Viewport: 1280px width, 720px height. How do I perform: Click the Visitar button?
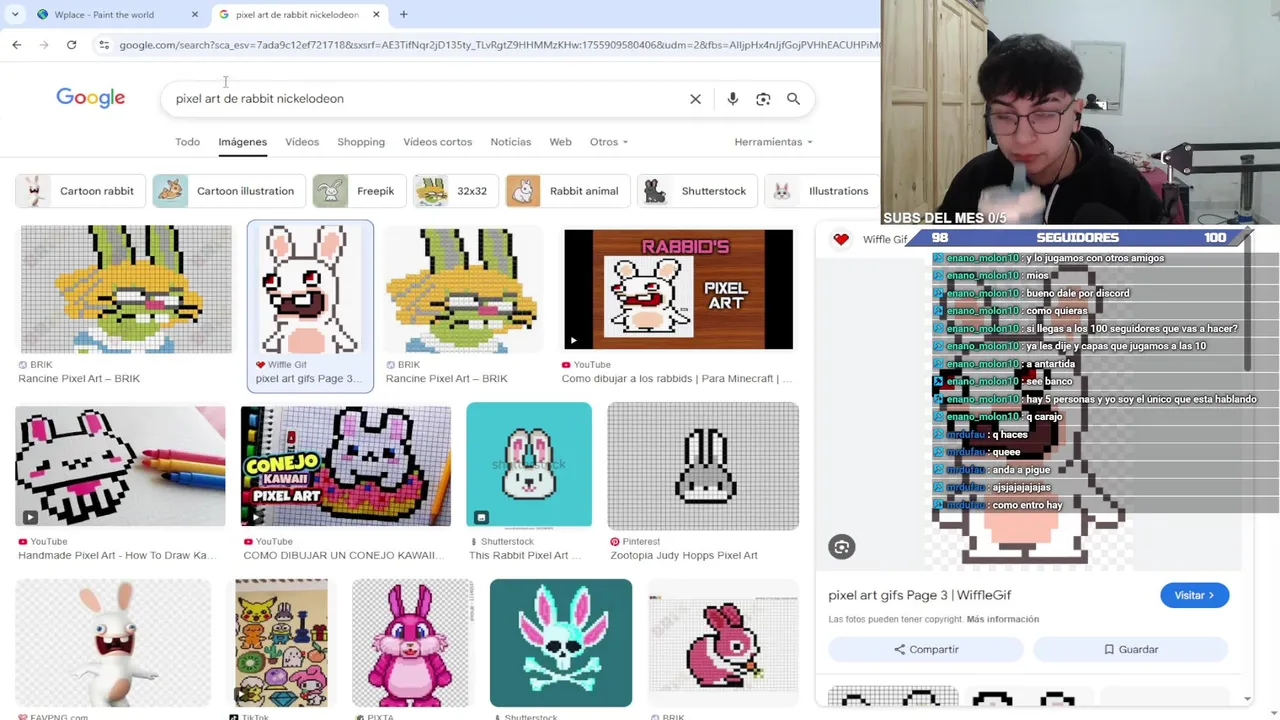coord(1194,595)
